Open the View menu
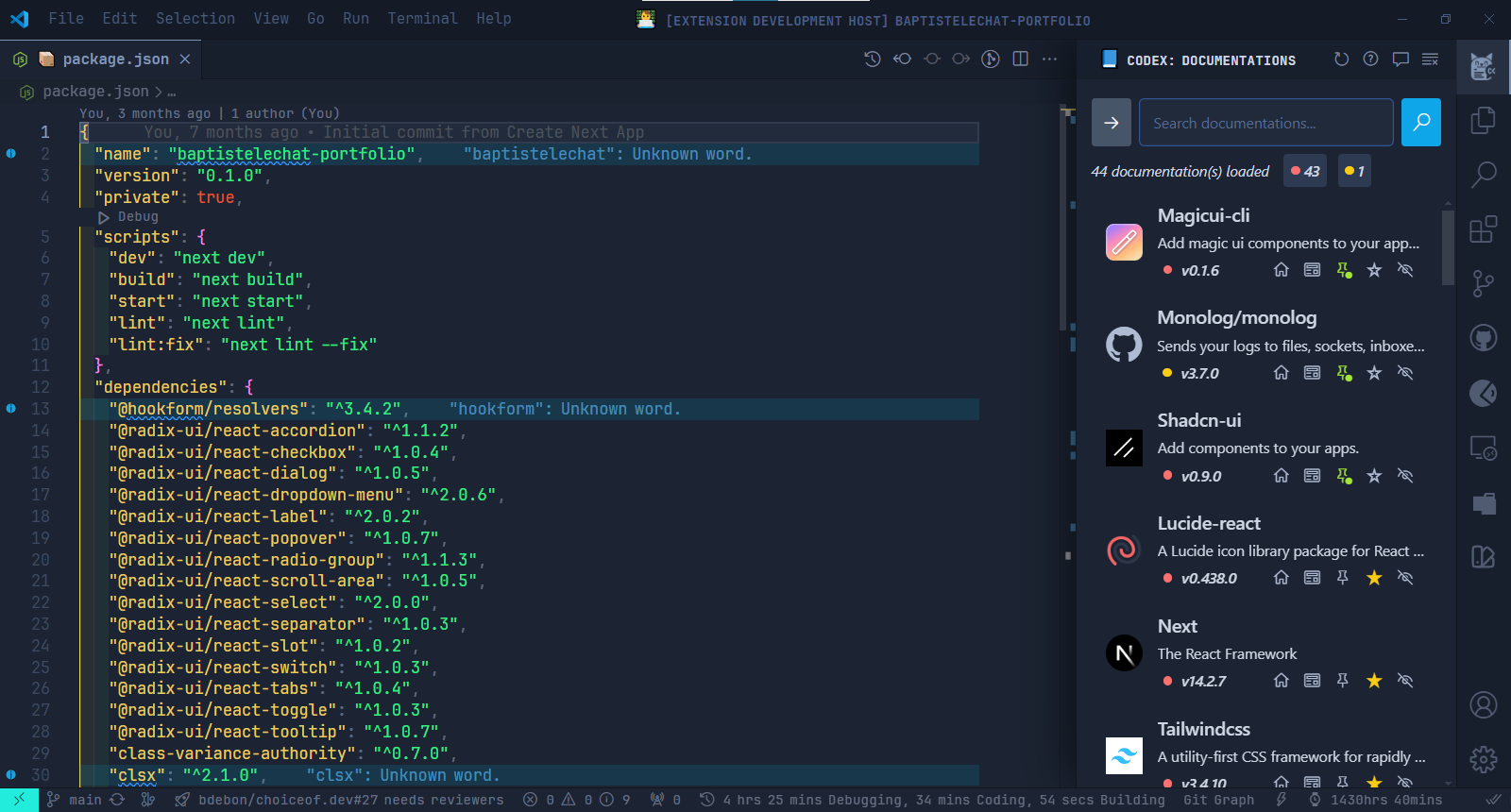 coord(271,18)
